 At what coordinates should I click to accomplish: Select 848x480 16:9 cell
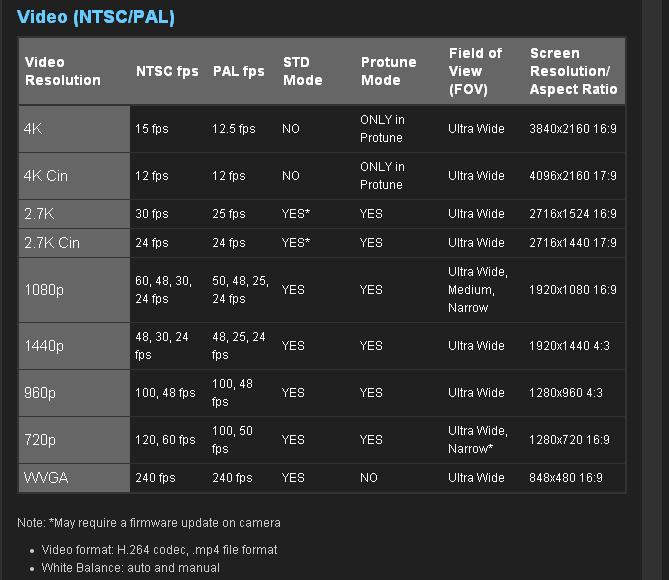click(x=566, y=478)
